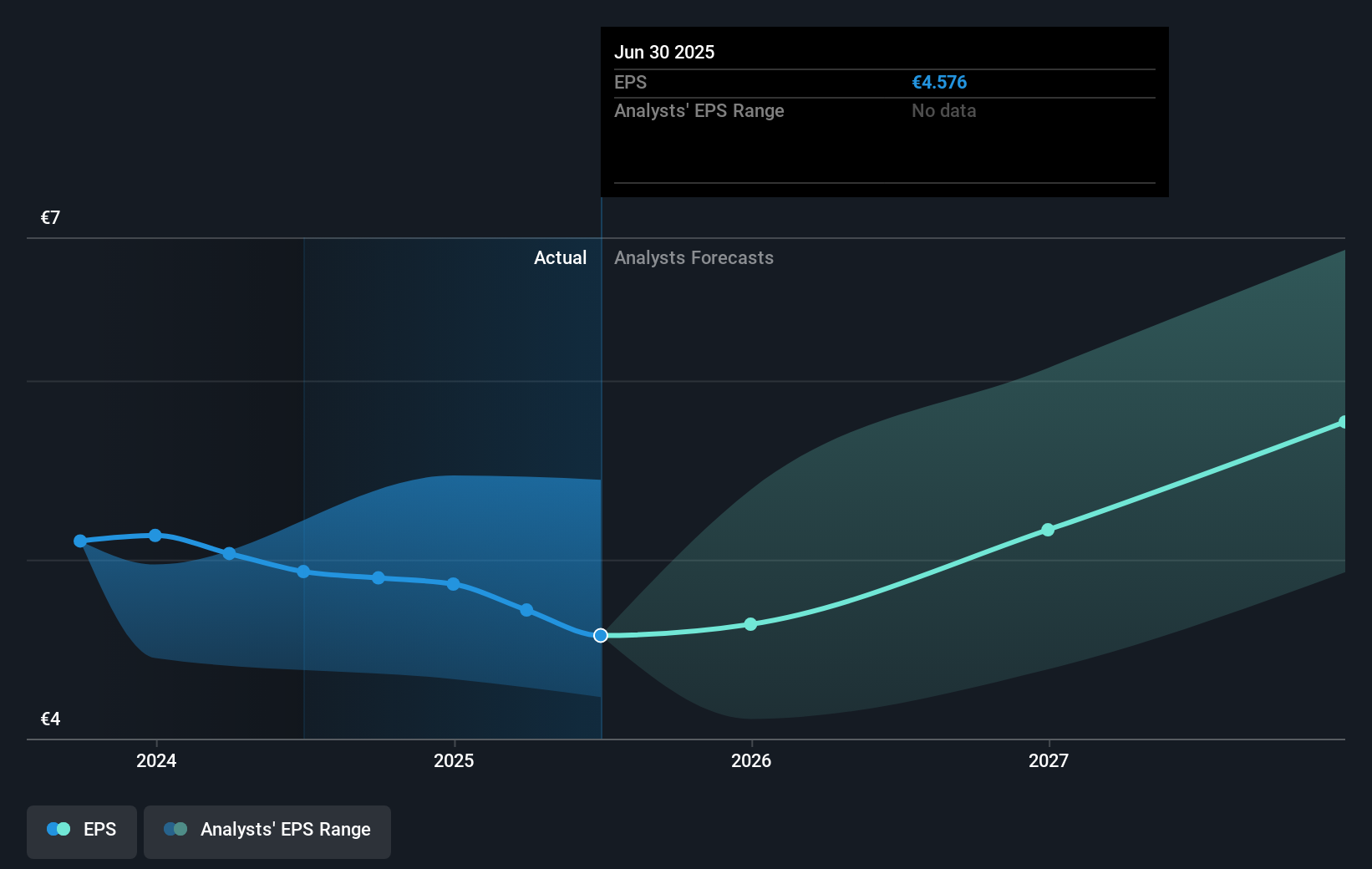Screen dimensions: 1372x869
Task: Click the Analysts Forecasts section label
Action: 694,258
